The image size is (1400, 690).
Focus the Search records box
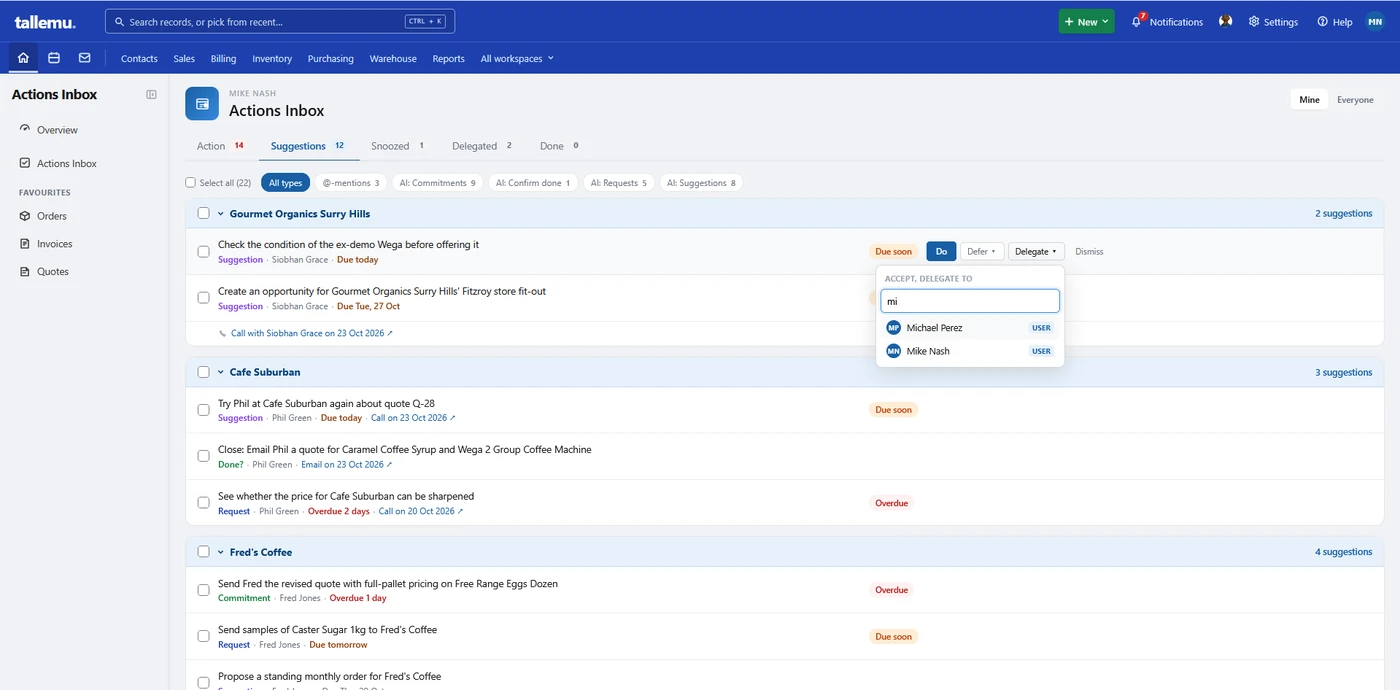click(280, 21)
